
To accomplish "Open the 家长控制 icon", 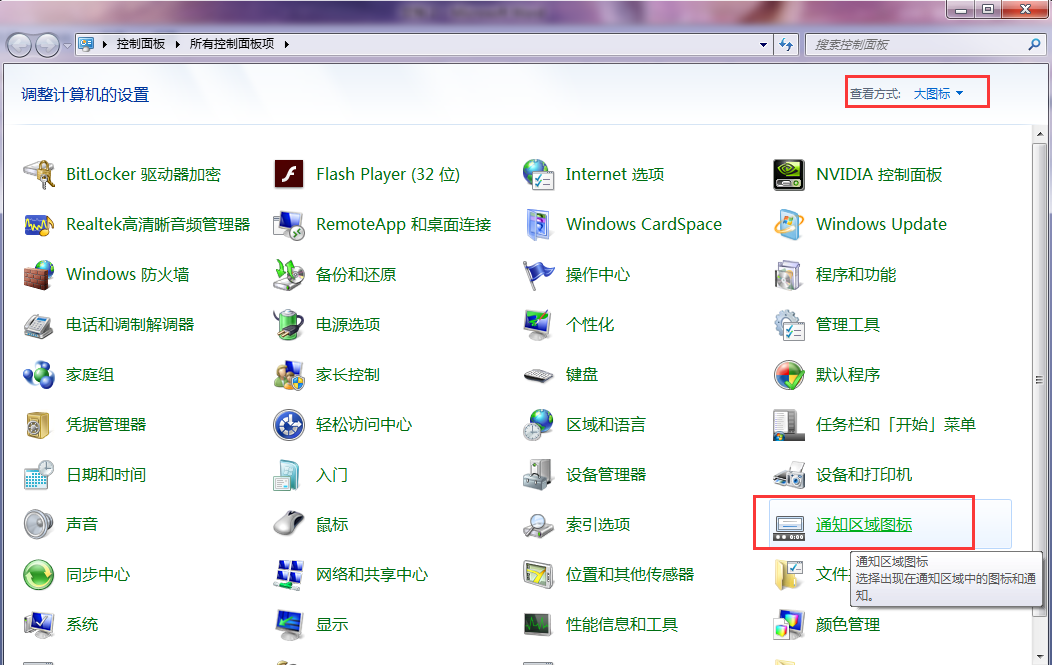I will click(289, 374).
